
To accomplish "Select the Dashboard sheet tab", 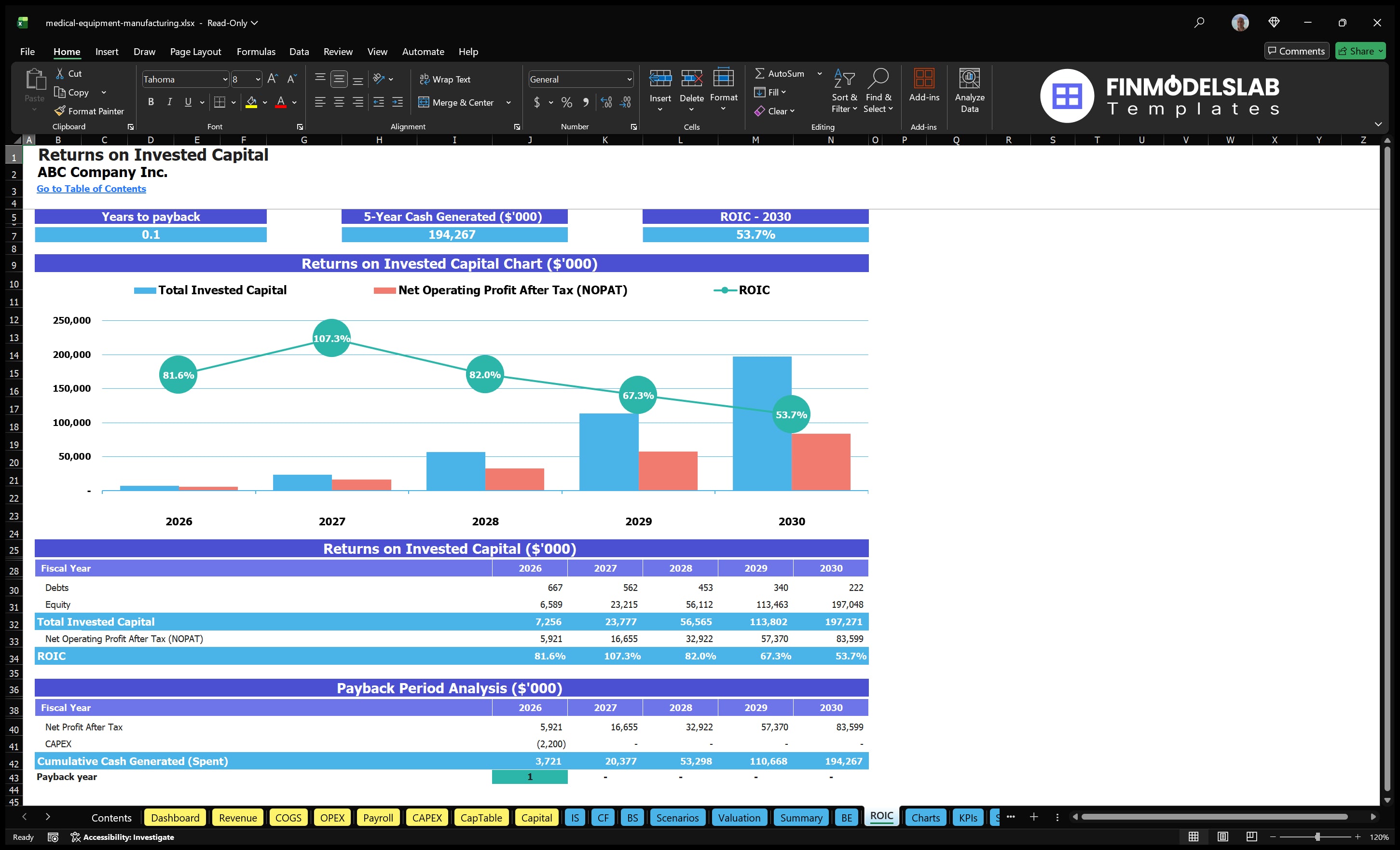I will pos(175,818).
